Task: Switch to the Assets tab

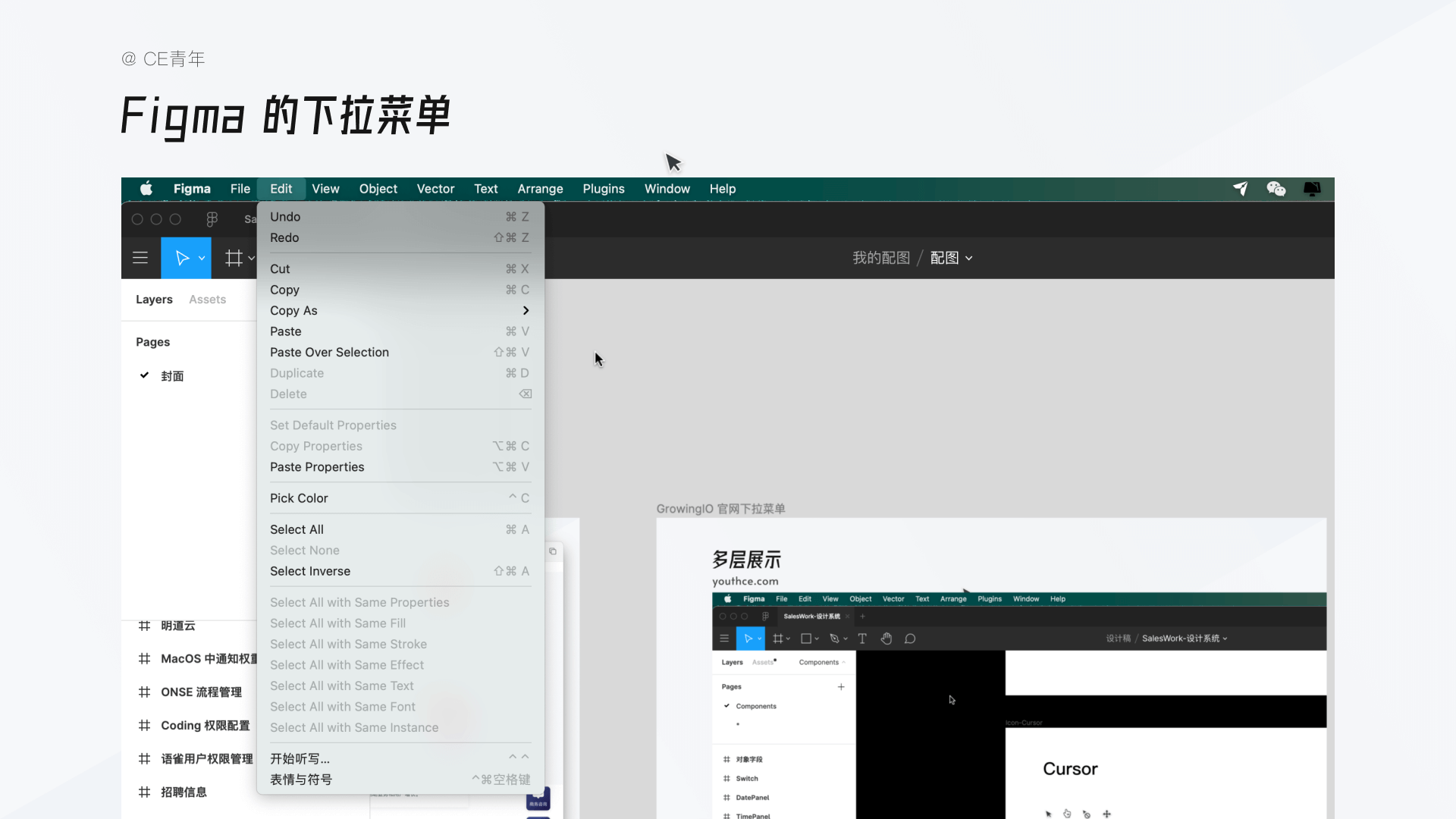Action: point(207,300)
